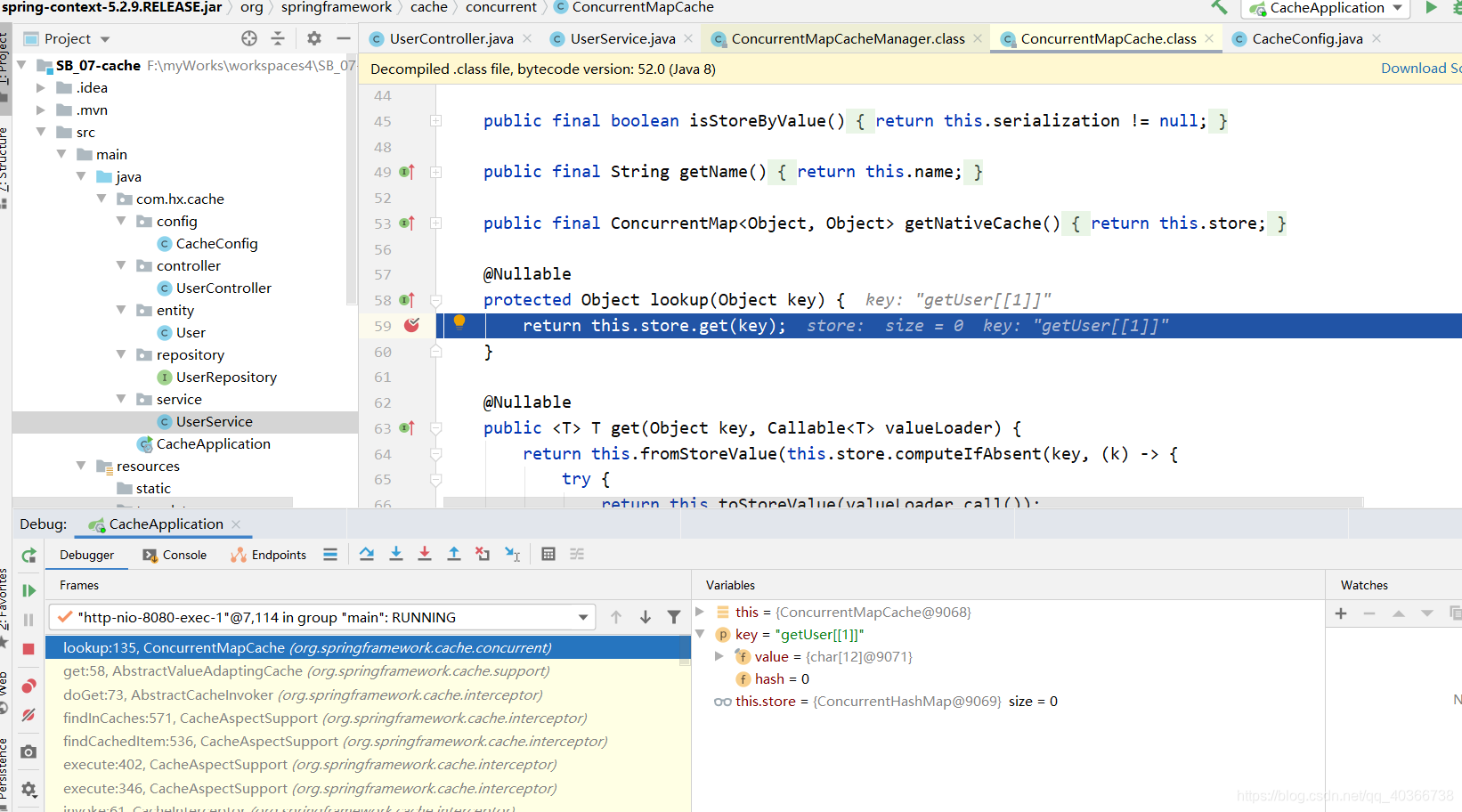Open the Project view dropdown
The image size is (1462, 812).
[x=105, y=39]
